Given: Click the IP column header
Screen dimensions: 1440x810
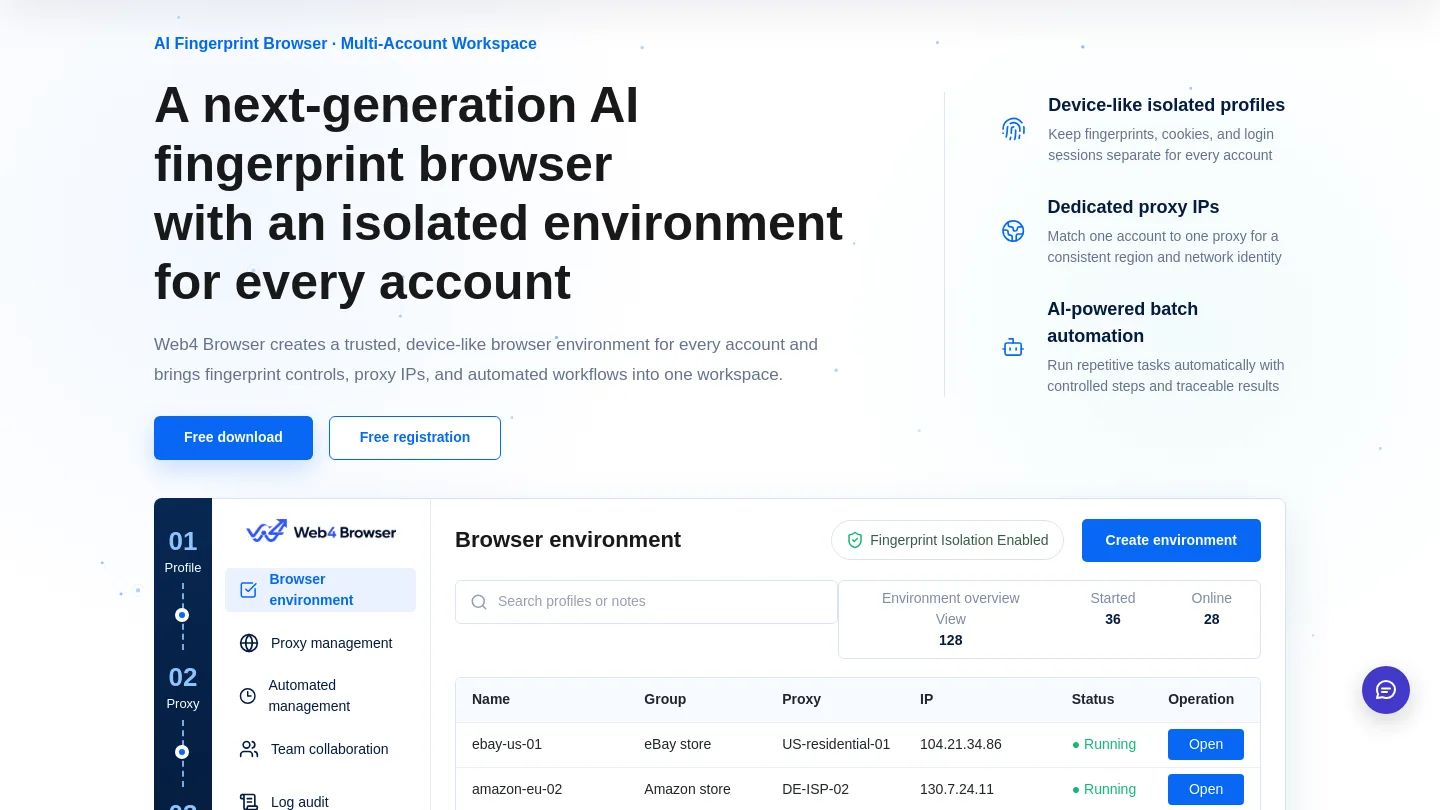Looking at the screenshot, I should point(926,700).
